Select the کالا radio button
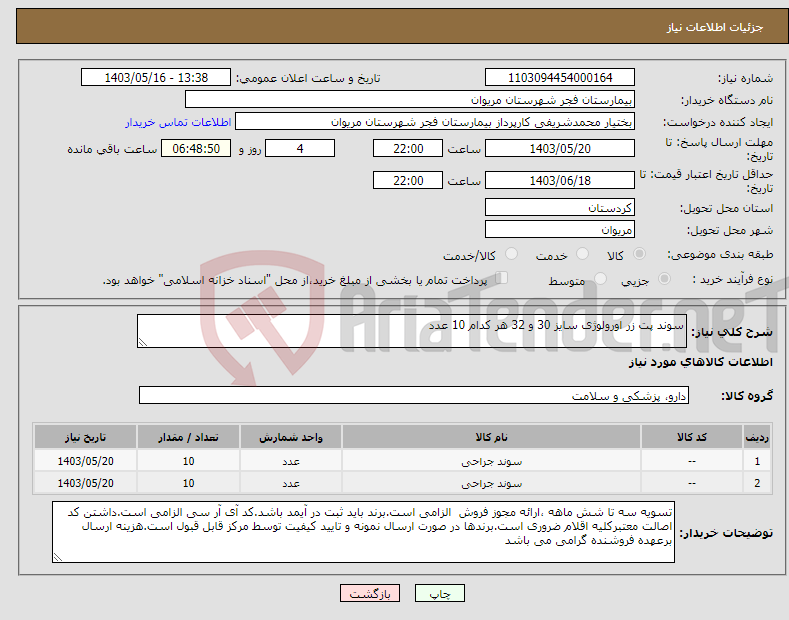This screenshot has width=789, height=620. (x=639, y=254)
